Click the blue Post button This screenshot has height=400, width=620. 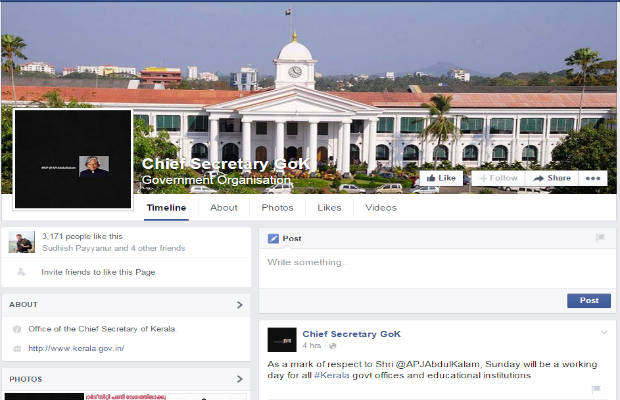click(589, 300)
